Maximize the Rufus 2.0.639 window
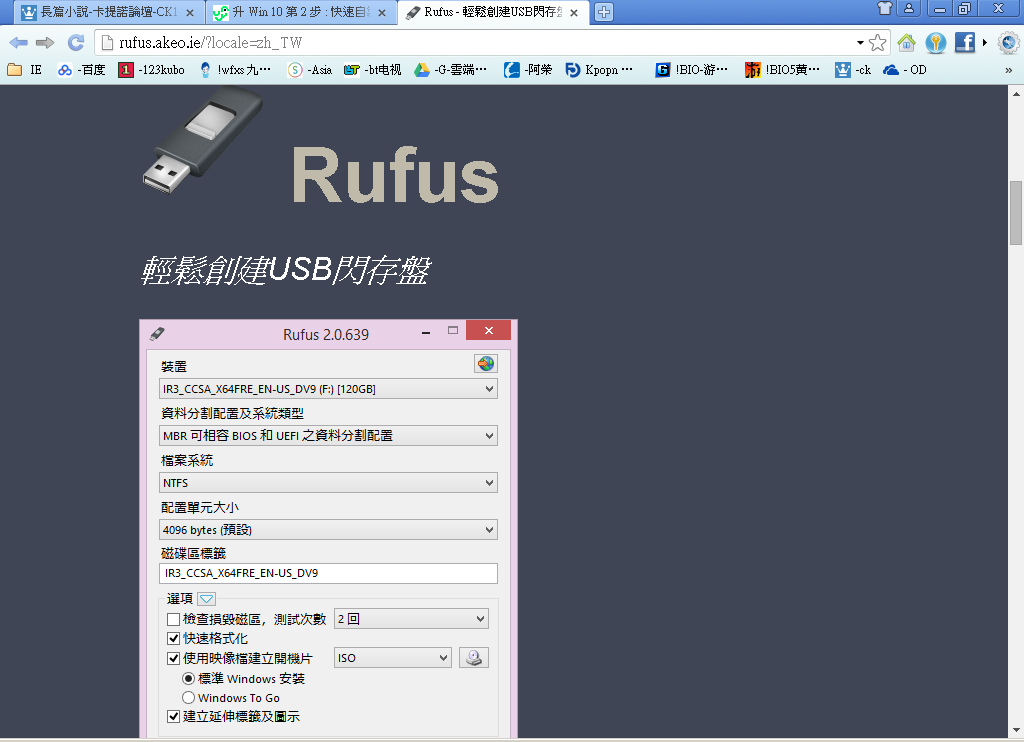The width and height of the screenshot is (1024, 742). [x=453, y=331]
